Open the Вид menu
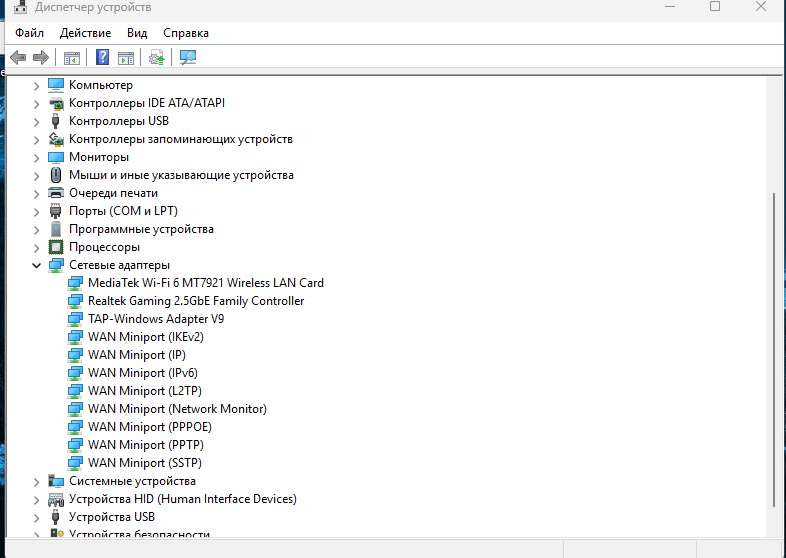This screenshot has height=558, width=786. (137, 33)
